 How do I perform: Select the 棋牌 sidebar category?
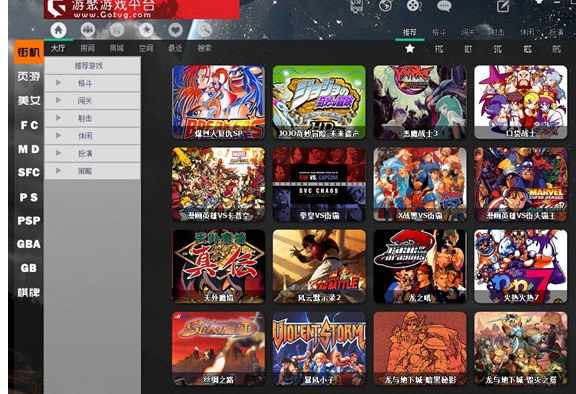tap(29, 292)
